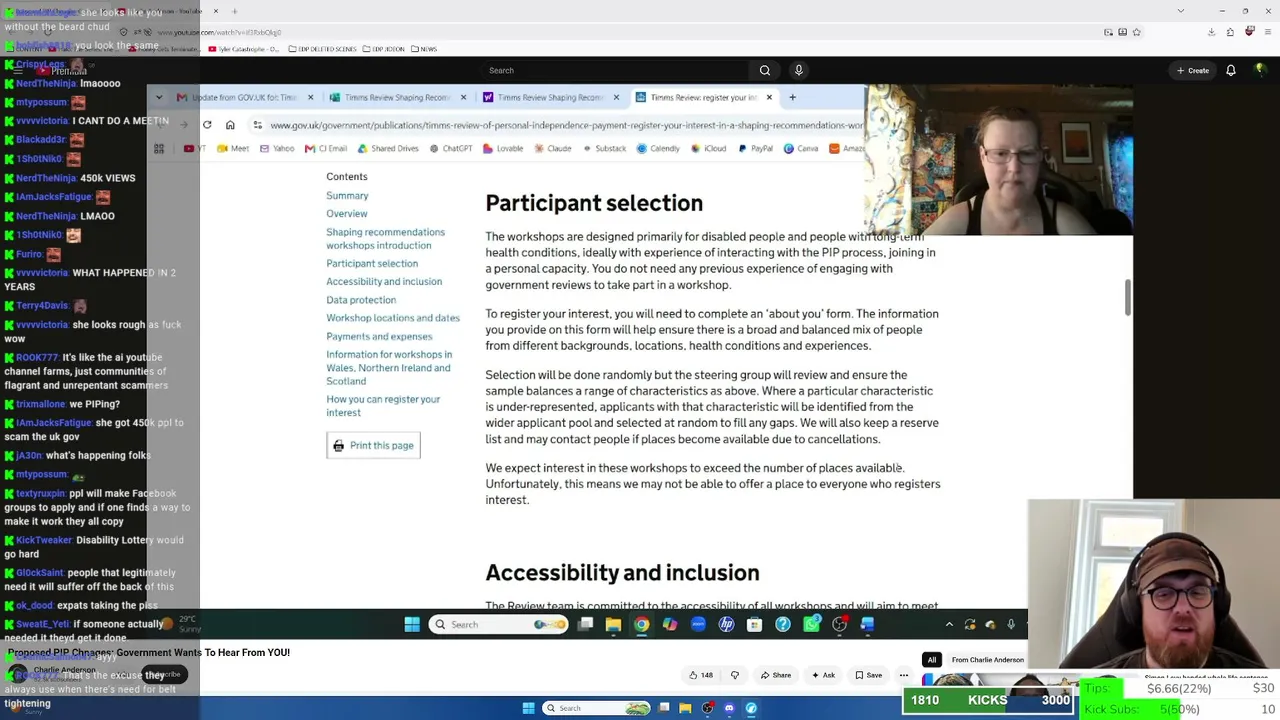
Task: Like the YouTube video (148 likes)
Action: 701,675
